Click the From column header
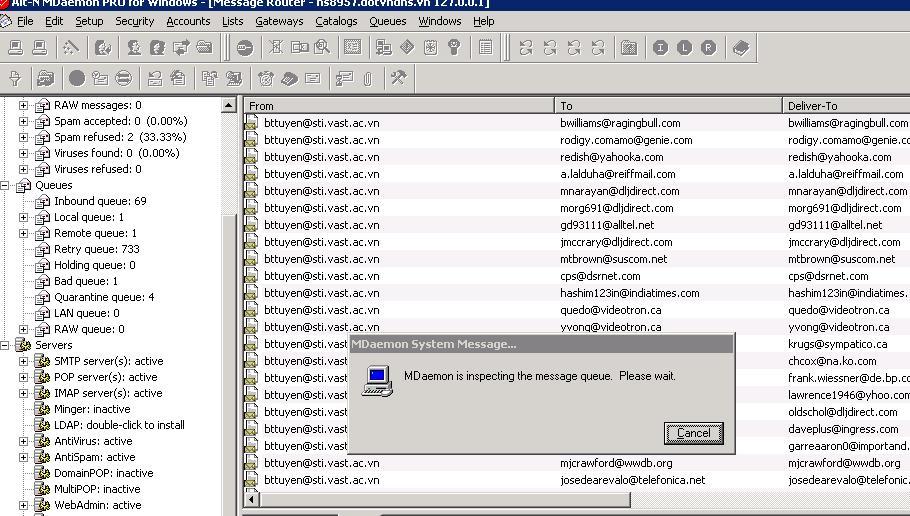Image resolution: width=910 pixels, height=516 pixels. point(399,106)
